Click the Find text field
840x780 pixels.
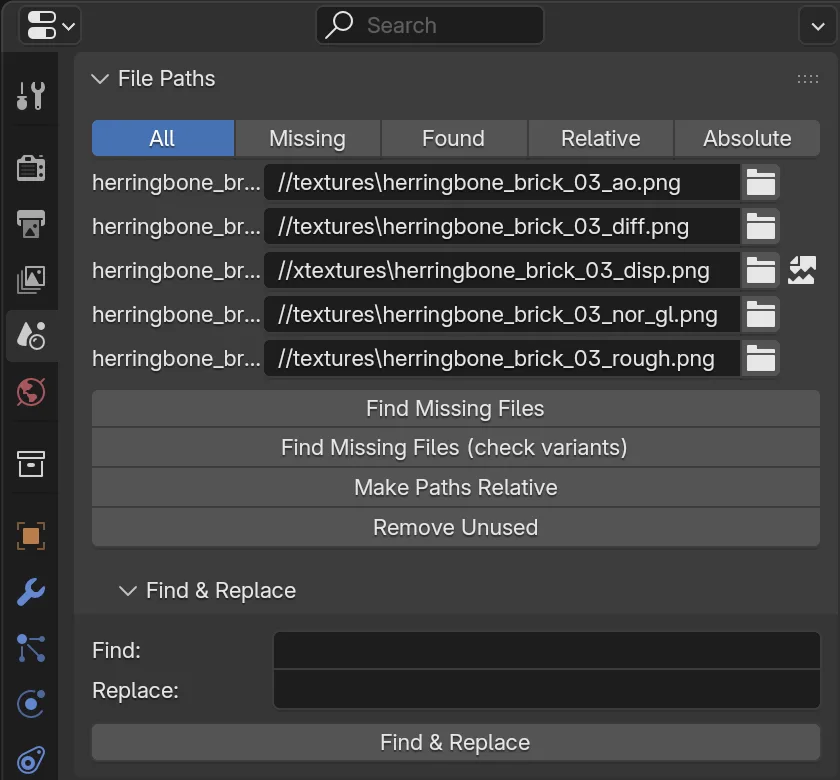546,650
